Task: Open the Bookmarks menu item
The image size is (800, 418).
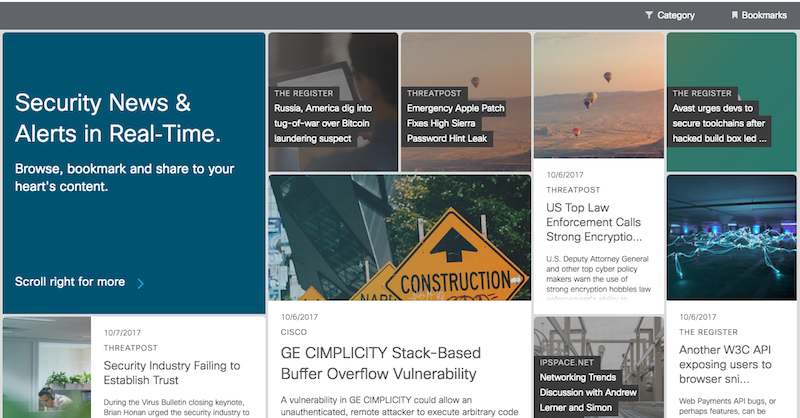Action: 764,15
